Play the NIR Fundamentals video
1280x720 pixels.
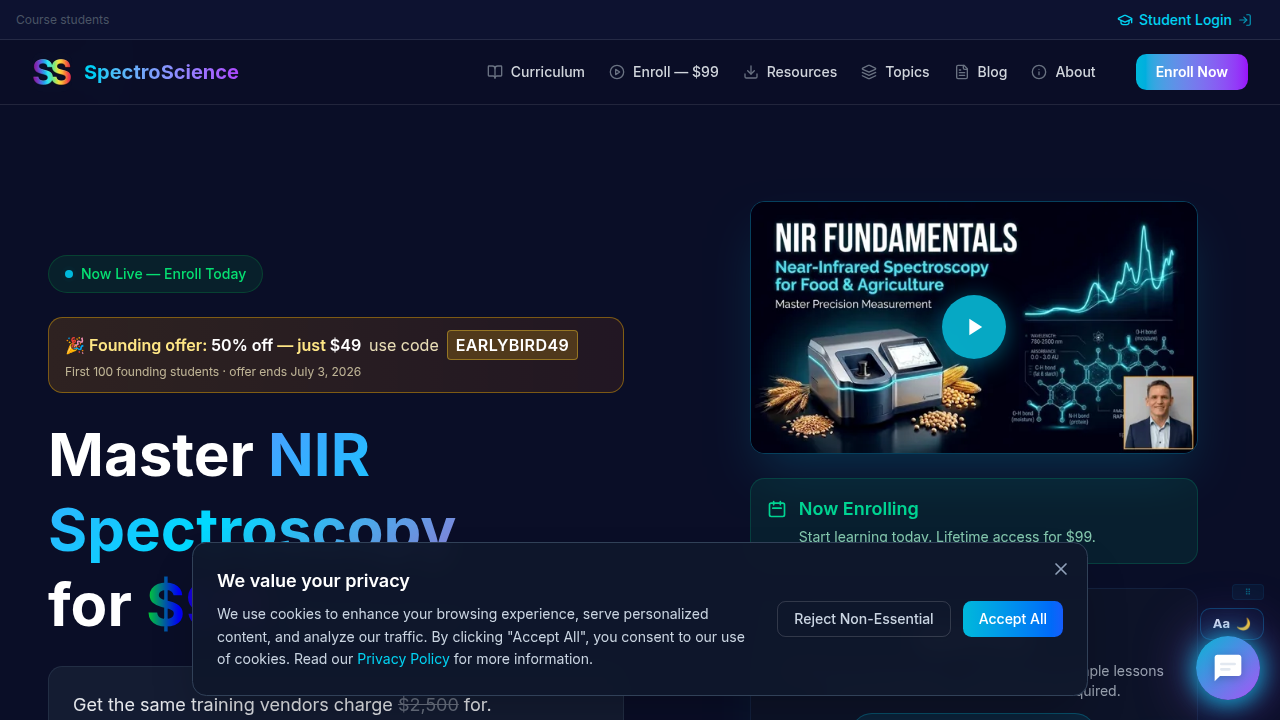click(974, 327)
